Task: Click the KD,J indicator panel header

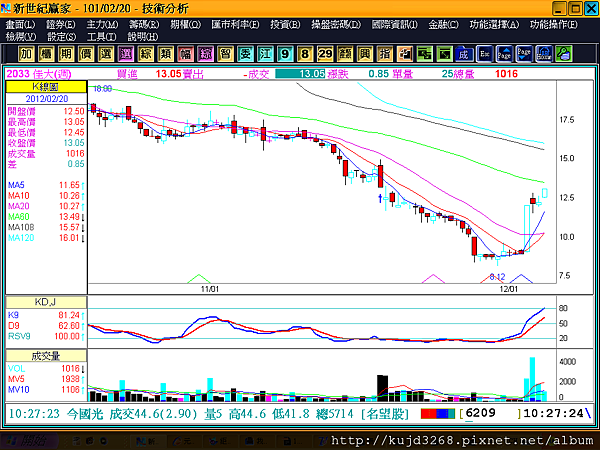Action: (46, 302)
